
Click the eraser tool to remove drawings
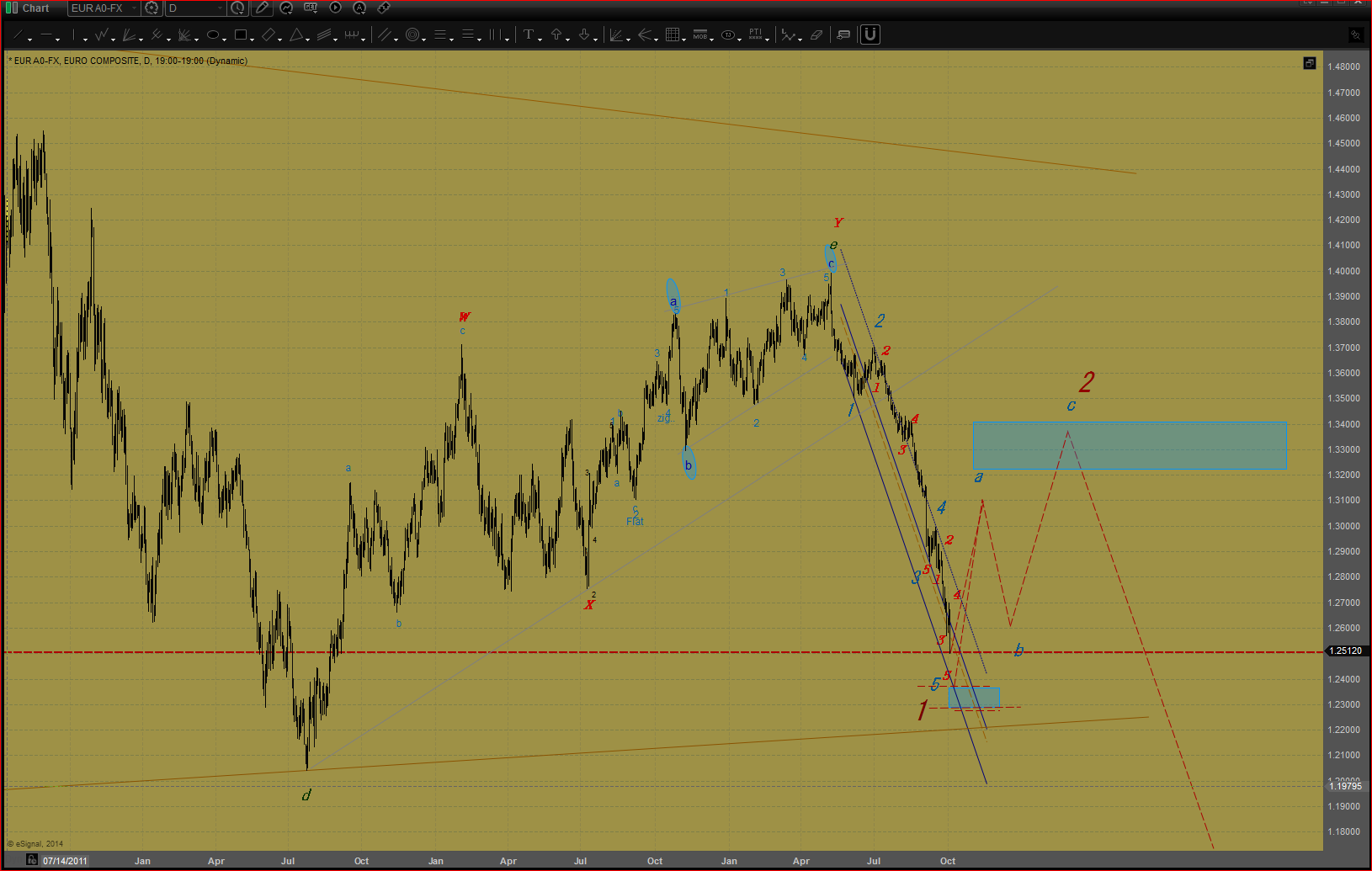coord(816,35)
